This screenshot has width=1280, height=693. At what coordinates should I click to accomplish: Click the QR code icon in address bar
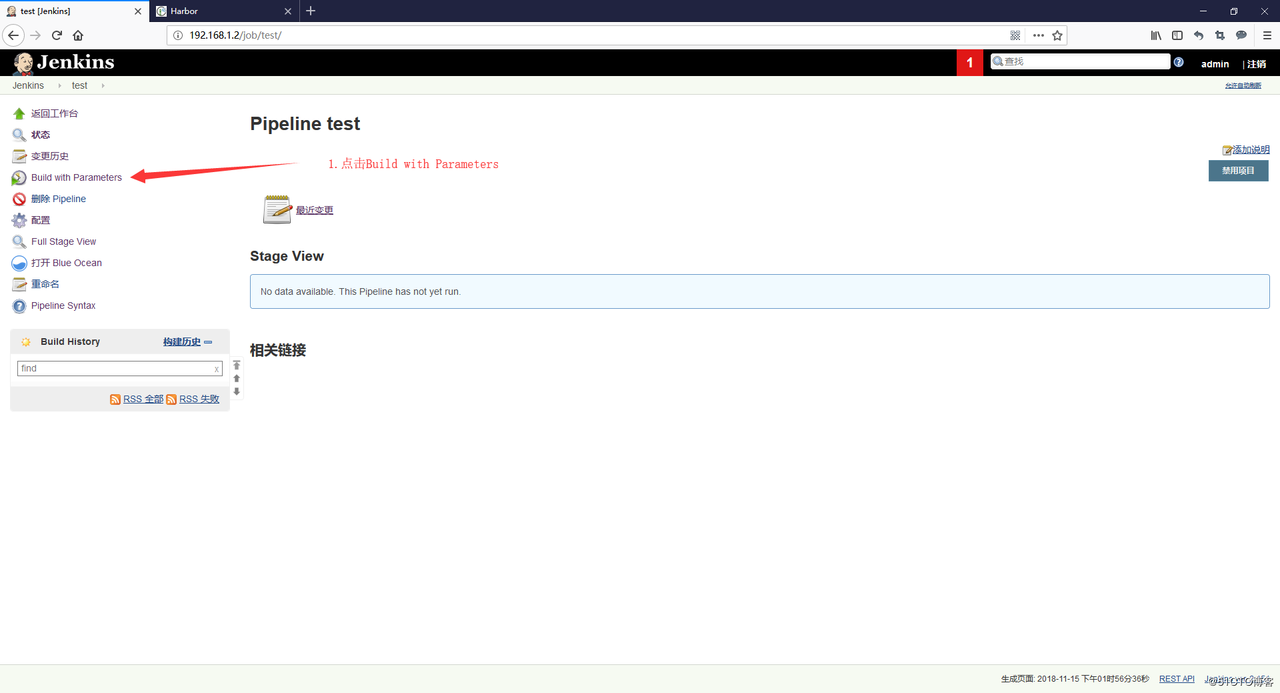coord(1015,35)
